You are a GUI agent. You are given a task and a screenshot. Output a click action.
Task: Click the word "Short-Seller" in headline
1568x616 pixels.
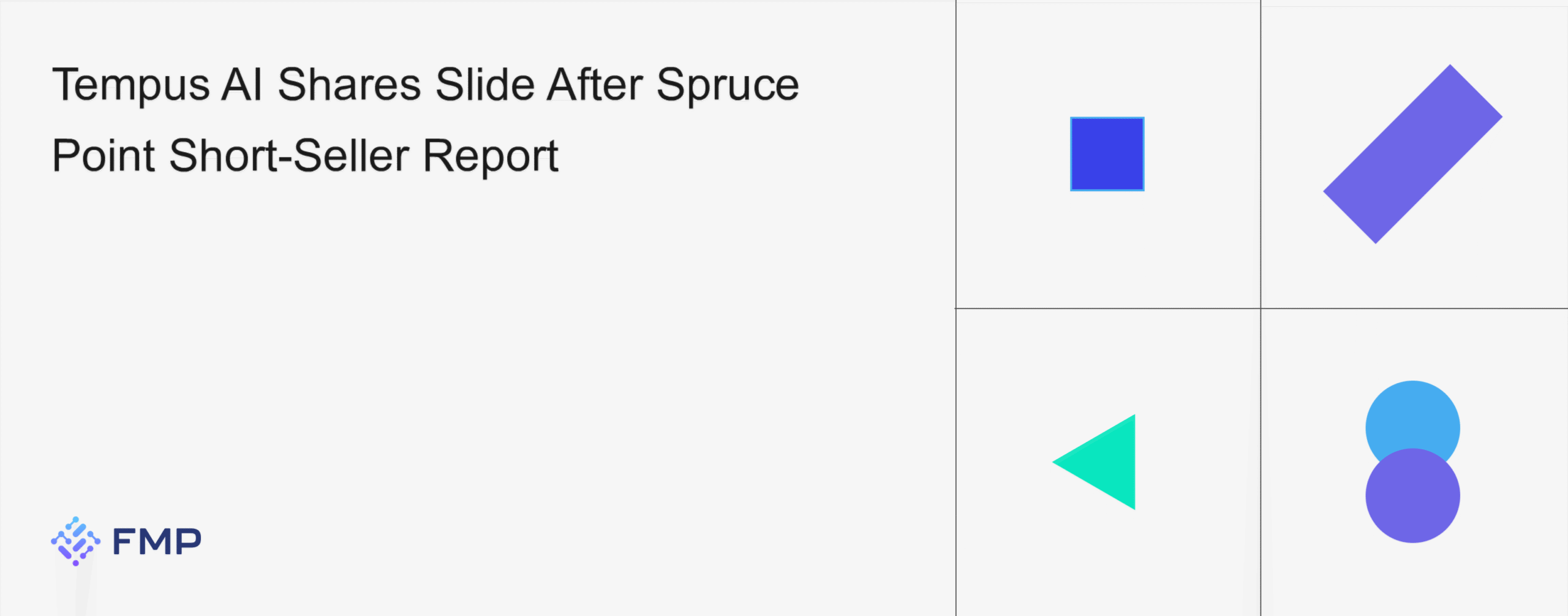click(x=289, y=155)
